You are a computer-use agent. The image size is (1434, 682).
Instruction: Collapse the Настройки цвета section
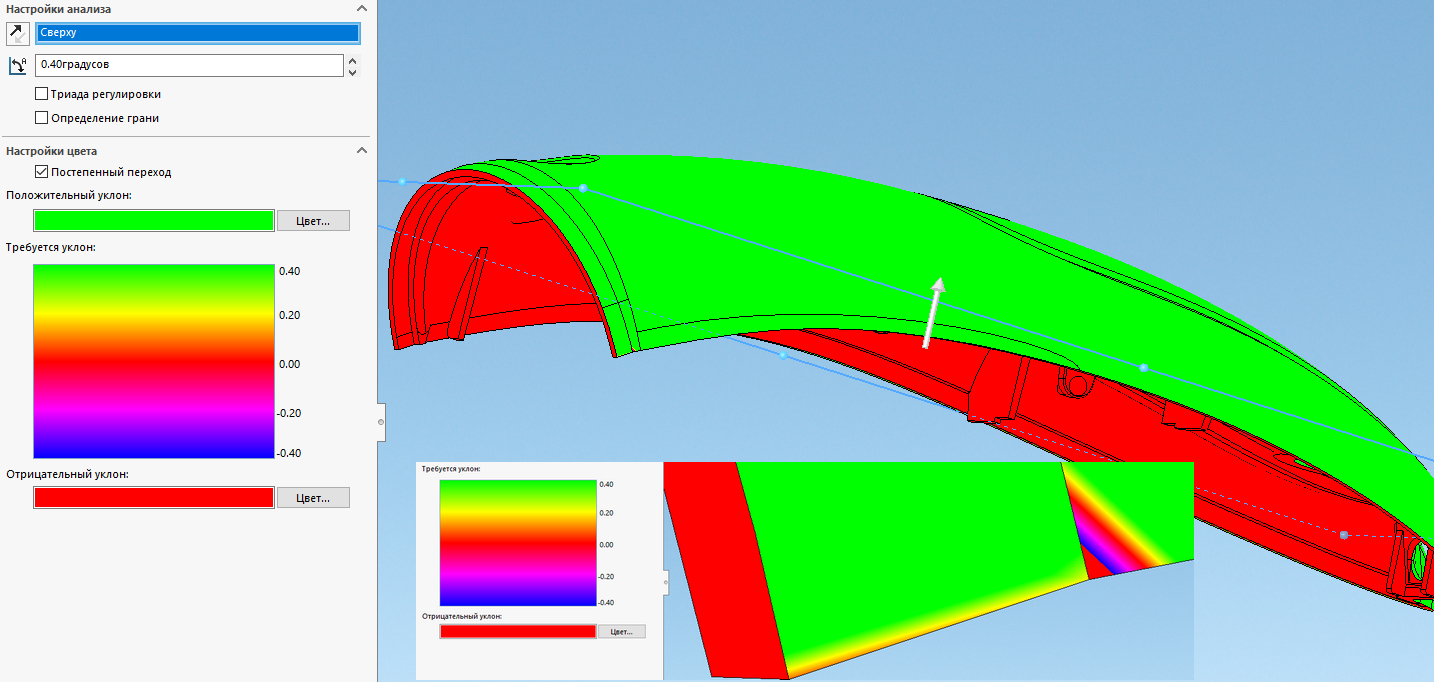point(361,151)
